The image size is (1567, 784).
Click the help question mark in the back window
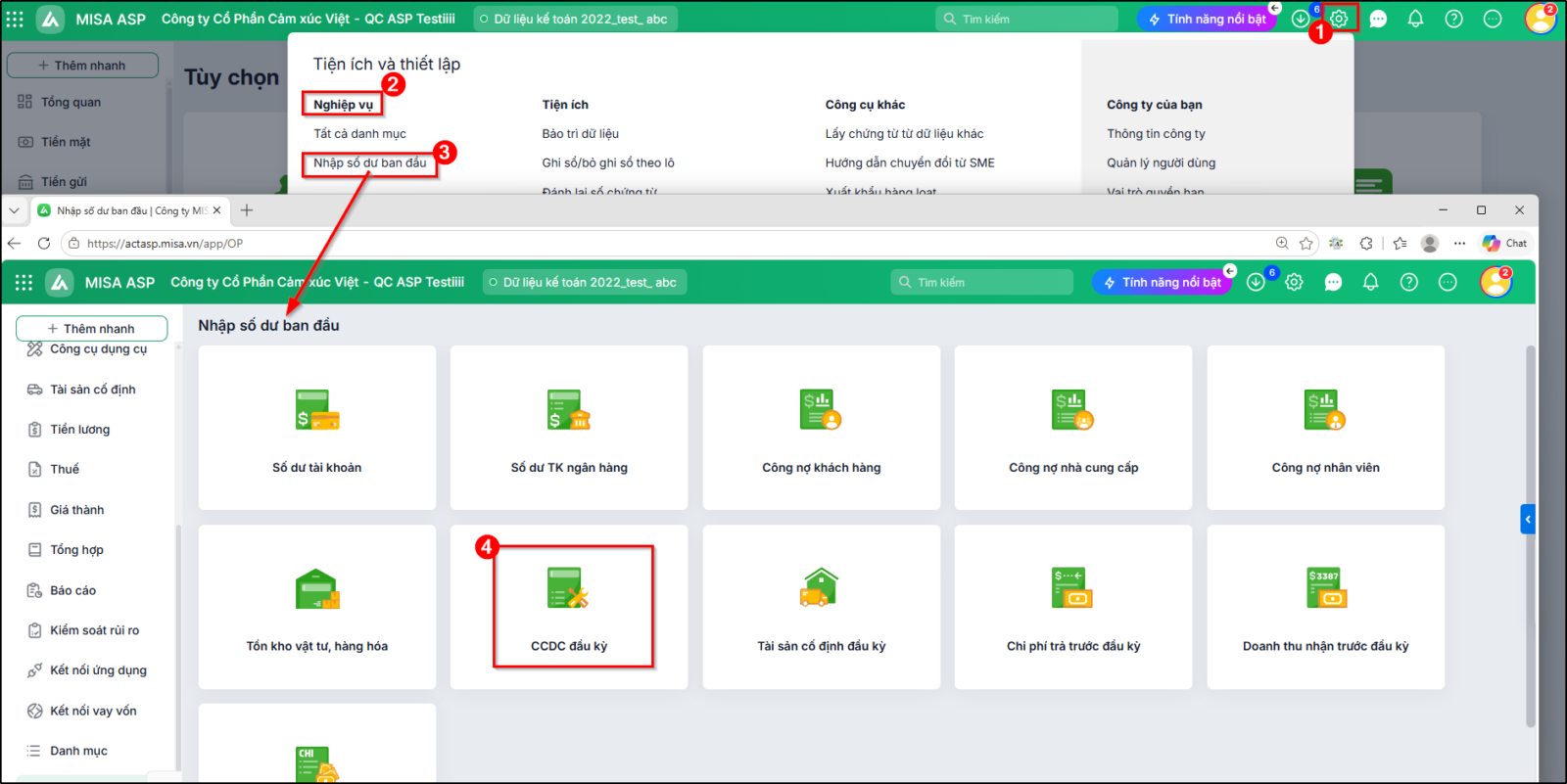tap(1454, 19)
